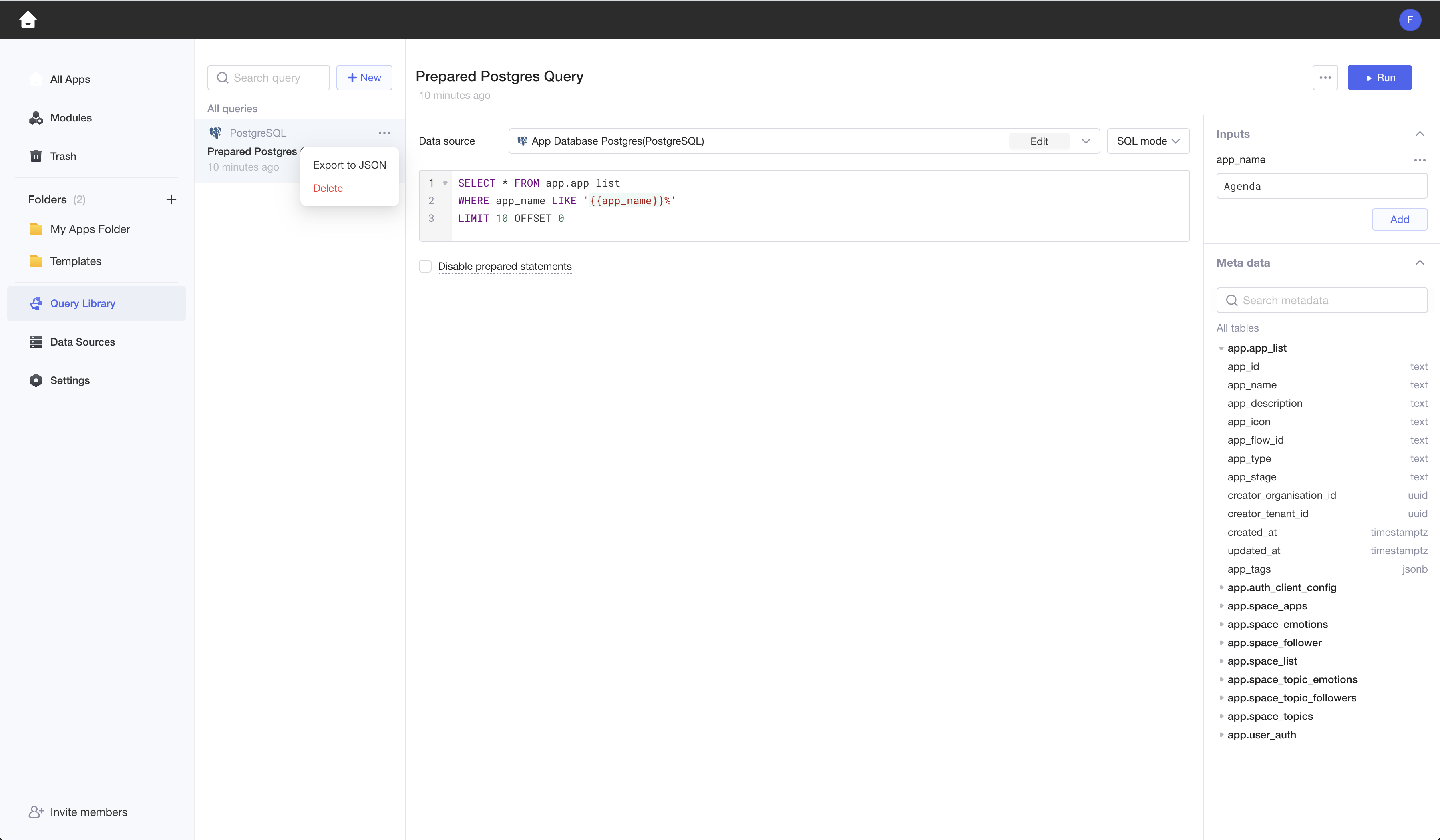1440x840 pixels.
Task: Open the SQL mode dropdown
Action: pos(1147,141)
